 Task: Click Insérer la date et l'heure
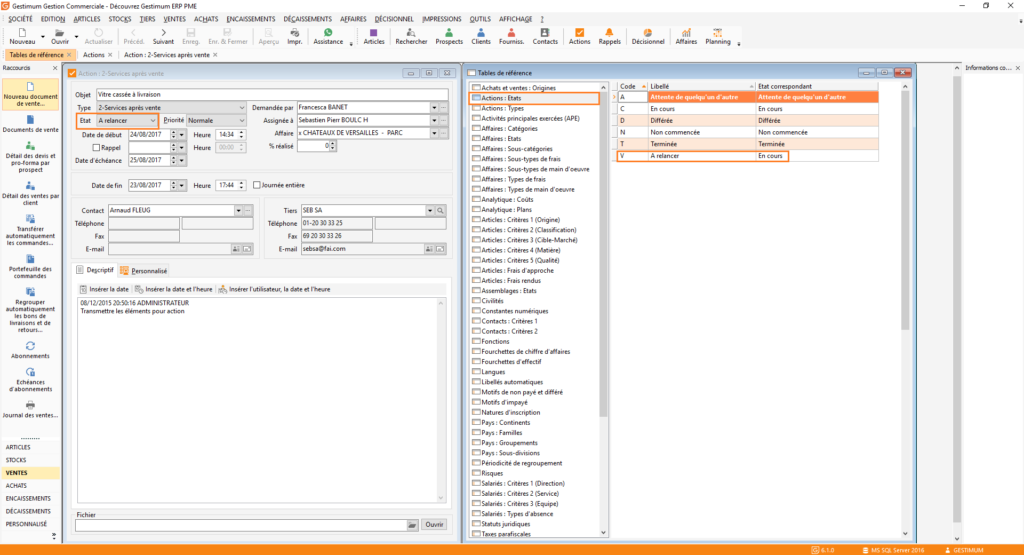tap(174, 289)
